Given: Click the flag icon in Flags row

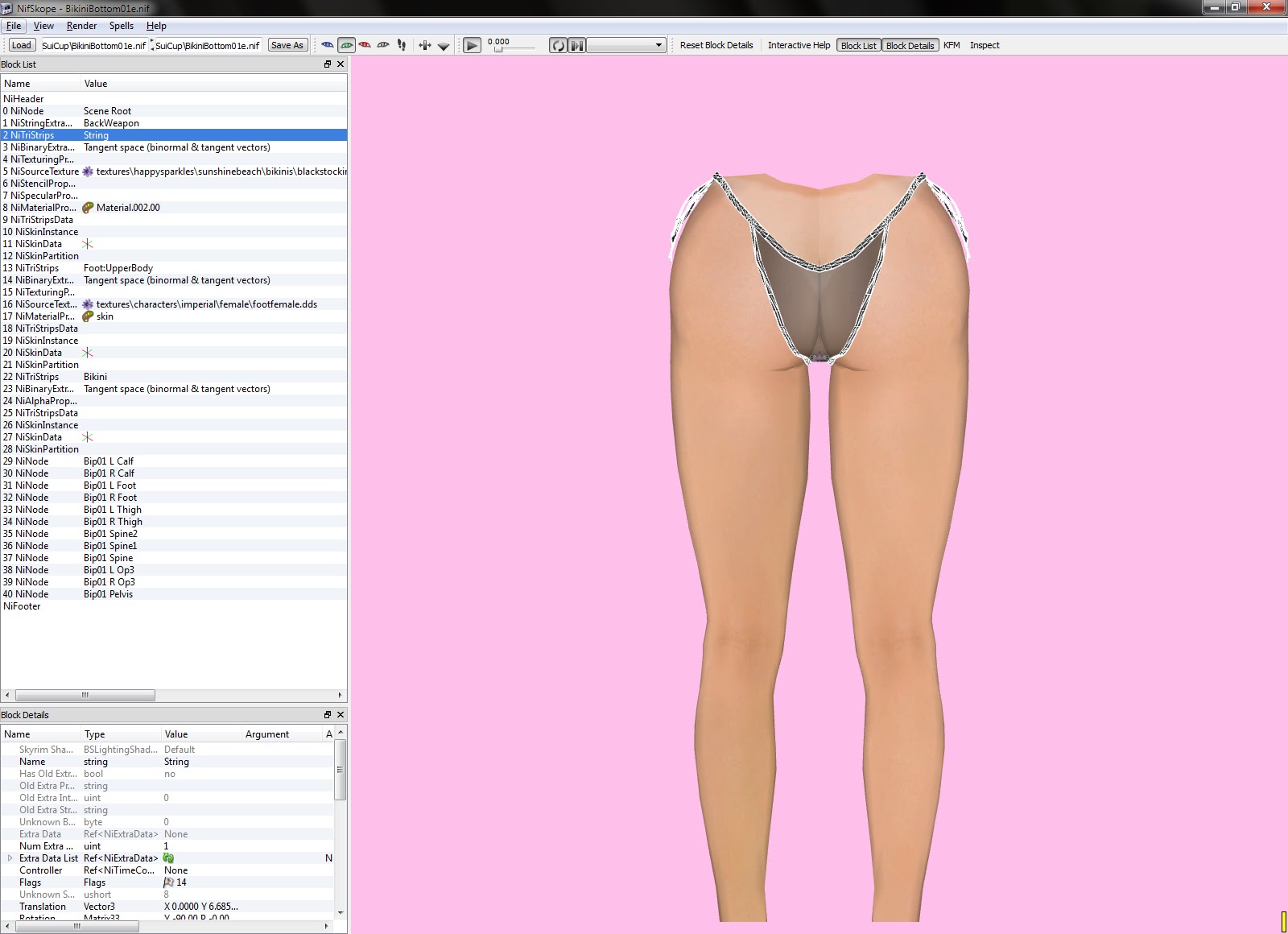Looking at the screenshot, I should click(x=169, y=882).
